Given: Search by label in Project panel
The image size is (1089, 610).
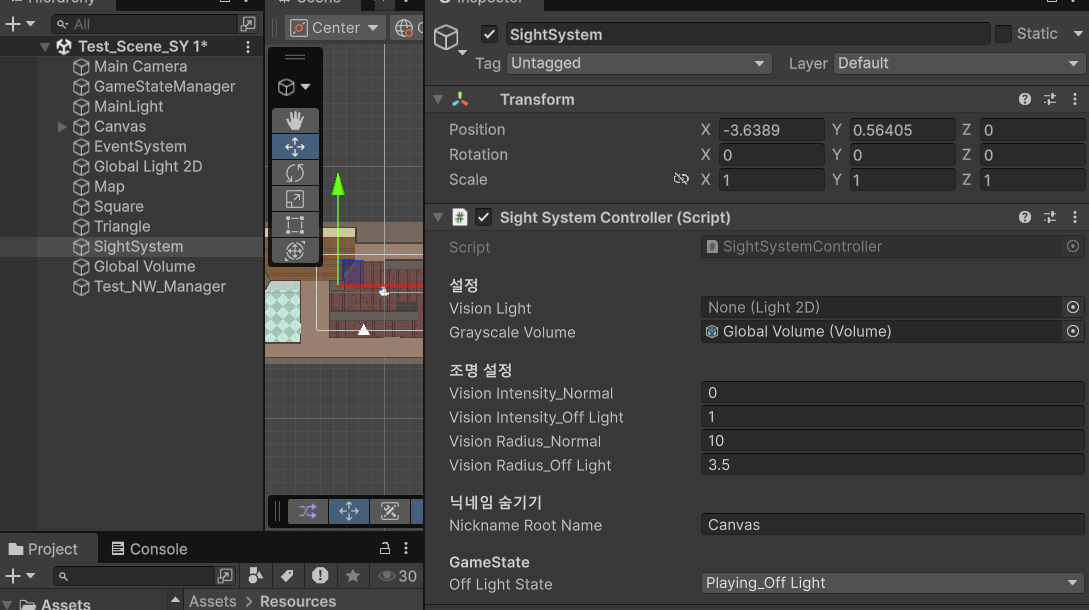Looking at the screenshot, I should pos(287,575).
